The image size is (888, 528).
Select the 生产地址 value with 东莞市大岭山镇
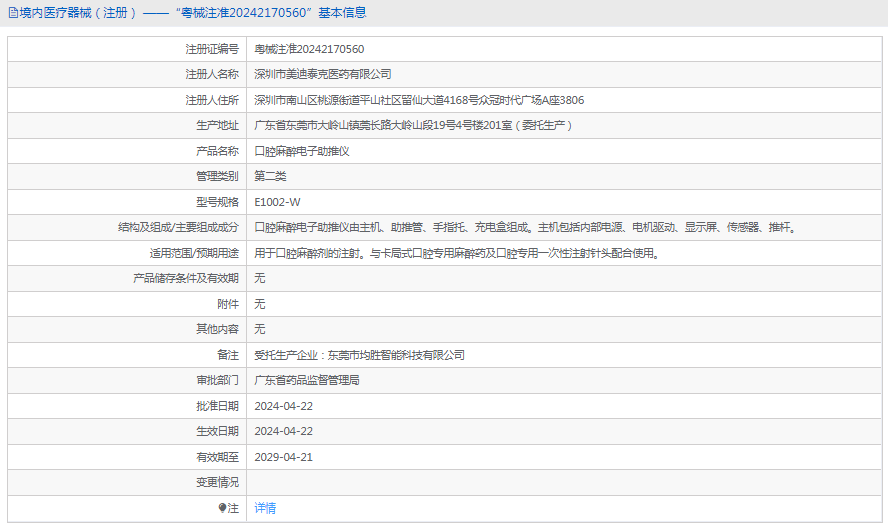tap(413, 125)
